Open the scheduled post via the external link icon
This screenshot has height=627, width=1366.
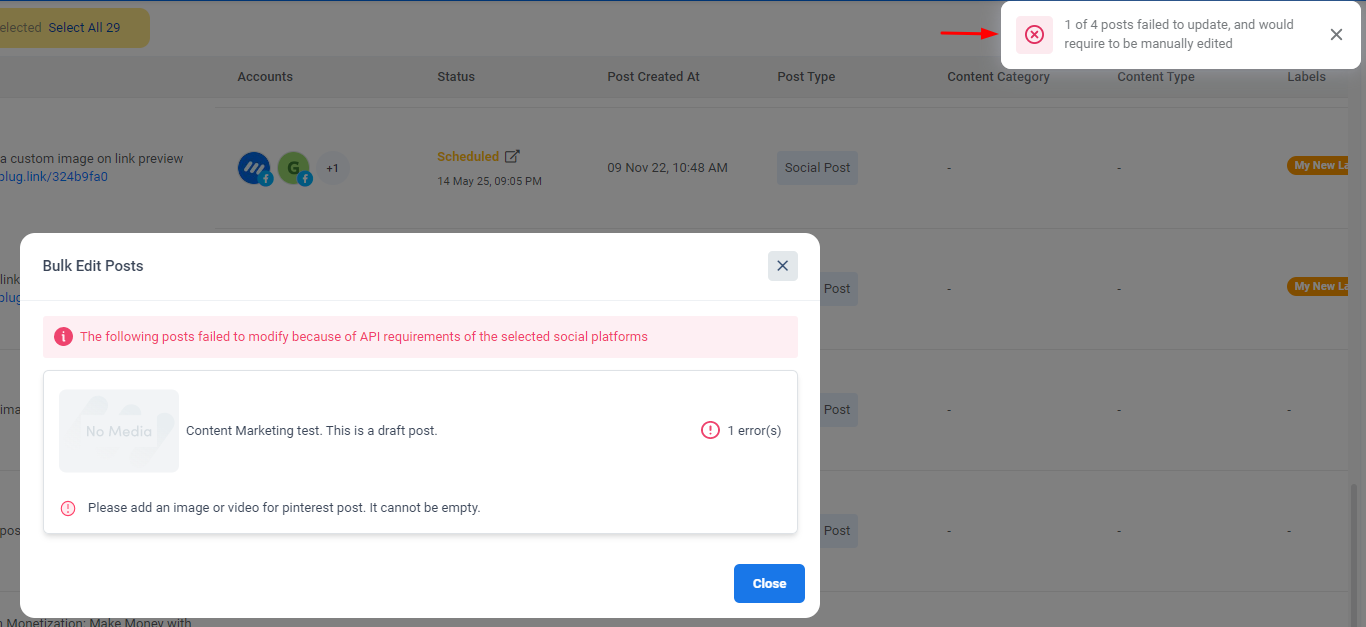pyautogui.click(x=513, y=155)
